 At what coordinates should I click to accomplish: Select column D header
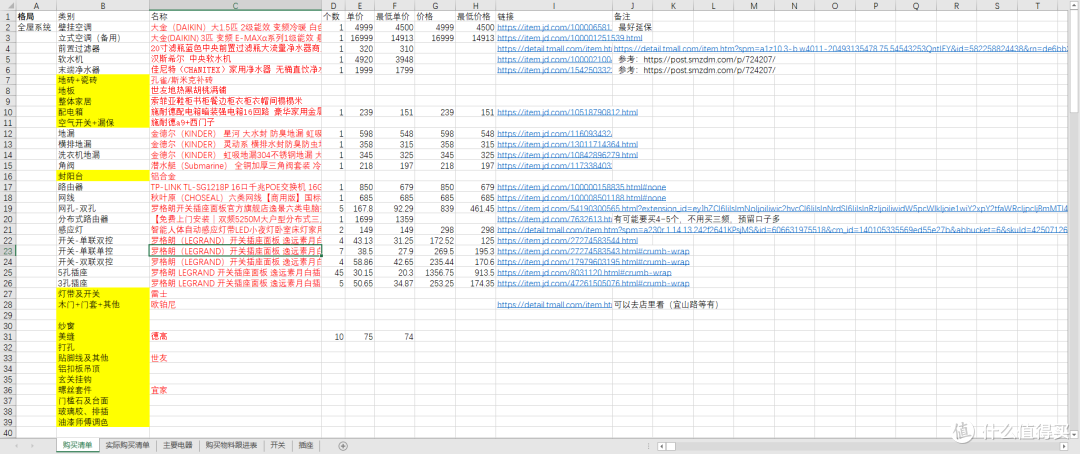tap(333, 6)
